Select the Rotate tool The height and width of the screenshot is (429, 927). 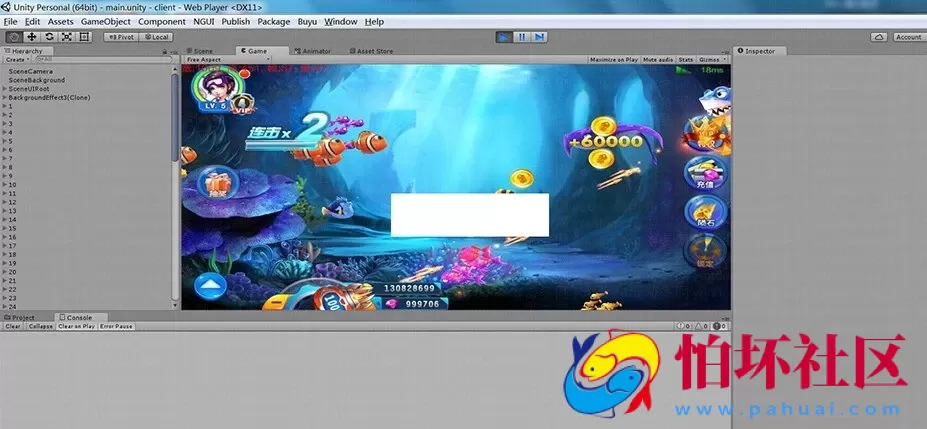click(x=49, y=37)
